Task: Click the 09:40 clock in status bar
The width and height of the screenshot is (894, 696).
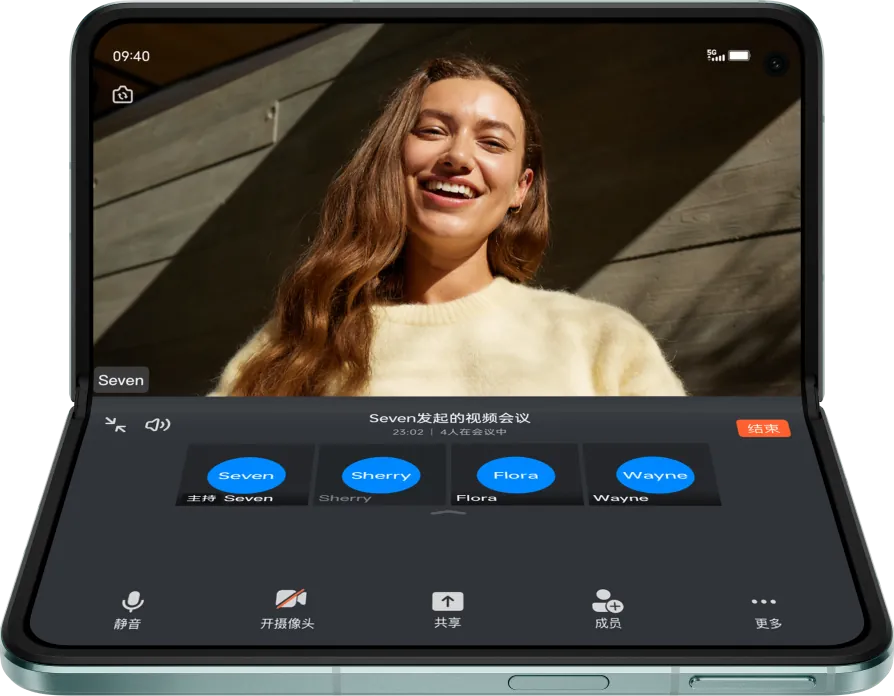Action: 131,56
